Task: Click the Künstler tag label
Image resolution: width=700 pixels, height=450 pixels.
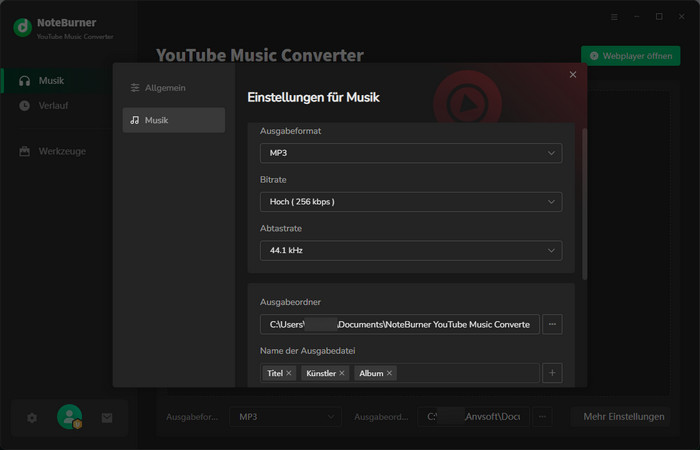Action: click(321, 373)
